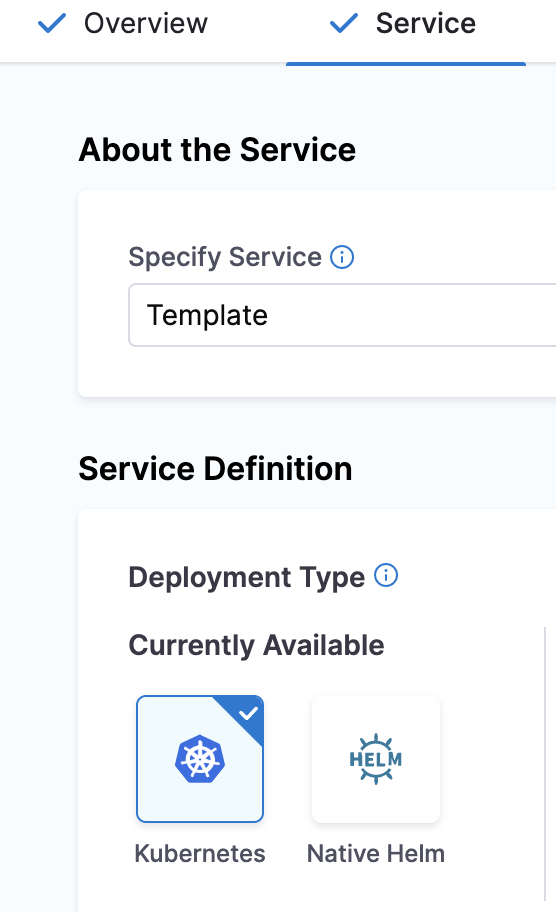Select the Kubernetes deployment type card
Screen dimensions: 556x912
200,758
